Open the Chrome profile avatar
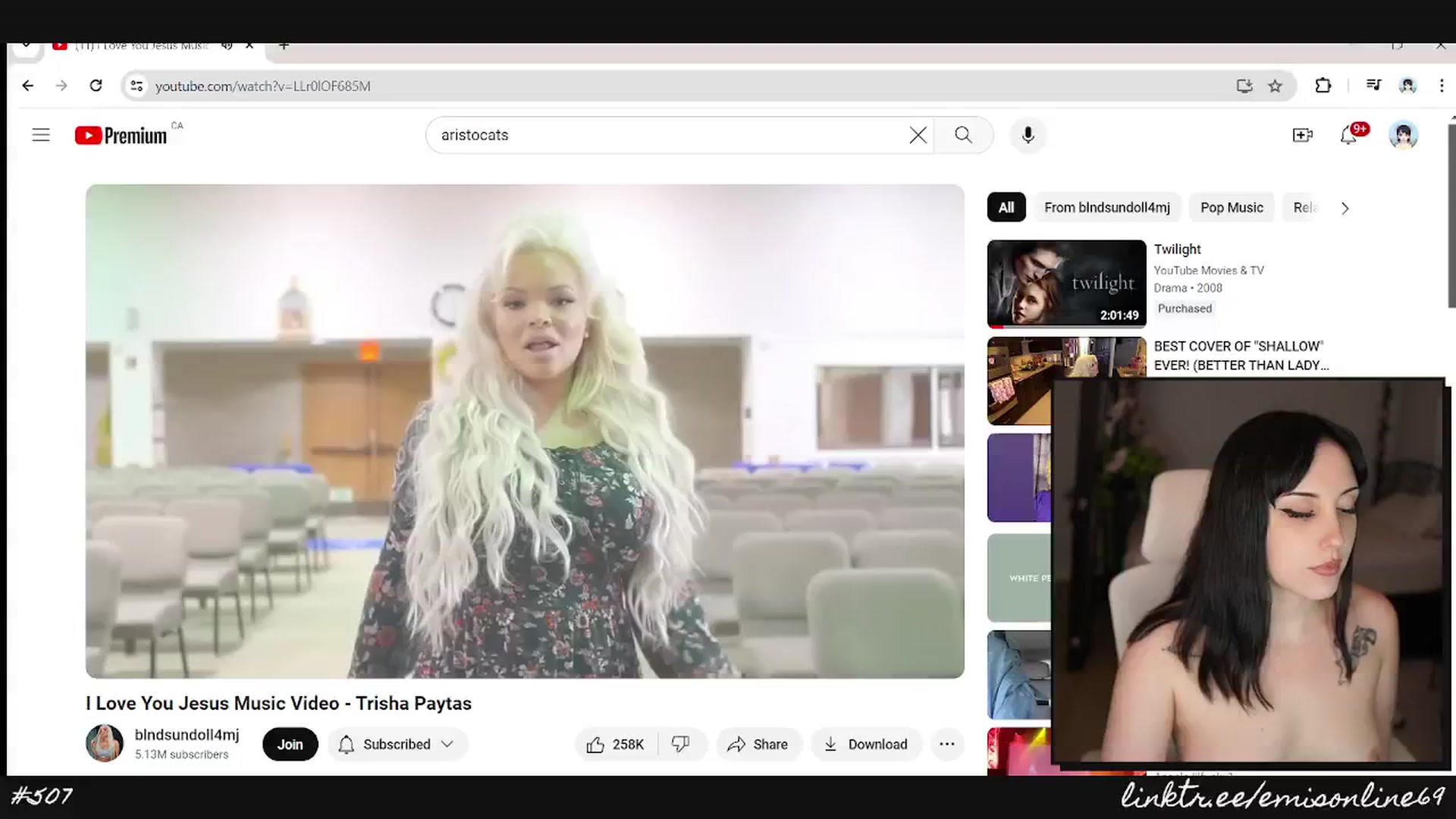 (1407, 86)
